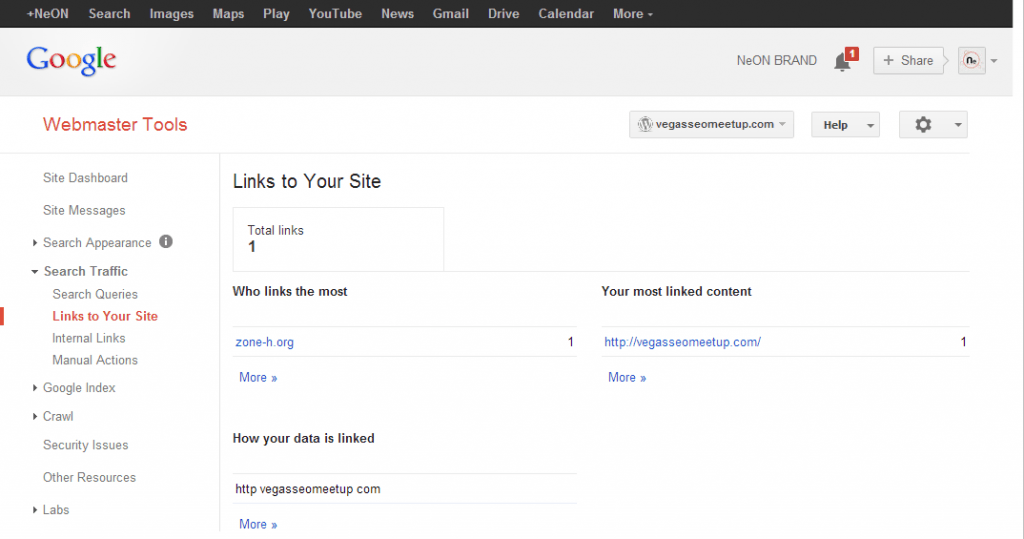1024x539 pixels.
Task: Open Other Resources in the sidebar
Action: tap(89, 478)
